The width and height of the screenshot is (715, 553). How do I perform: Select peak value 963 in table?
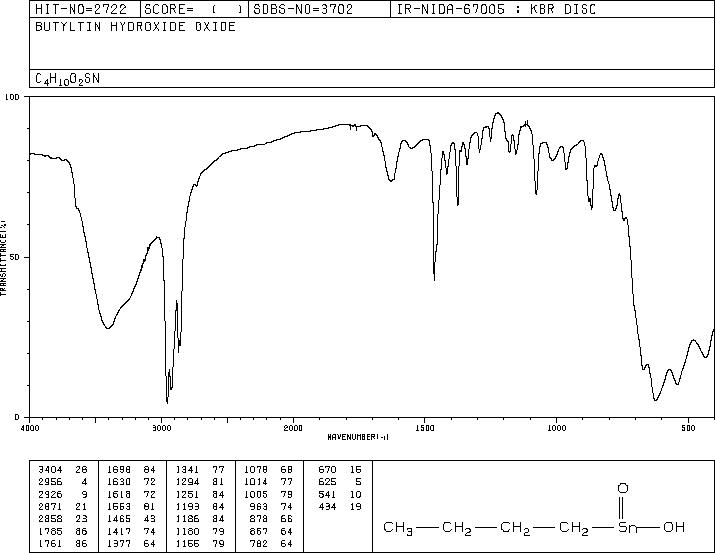click(x=259, y=506)
